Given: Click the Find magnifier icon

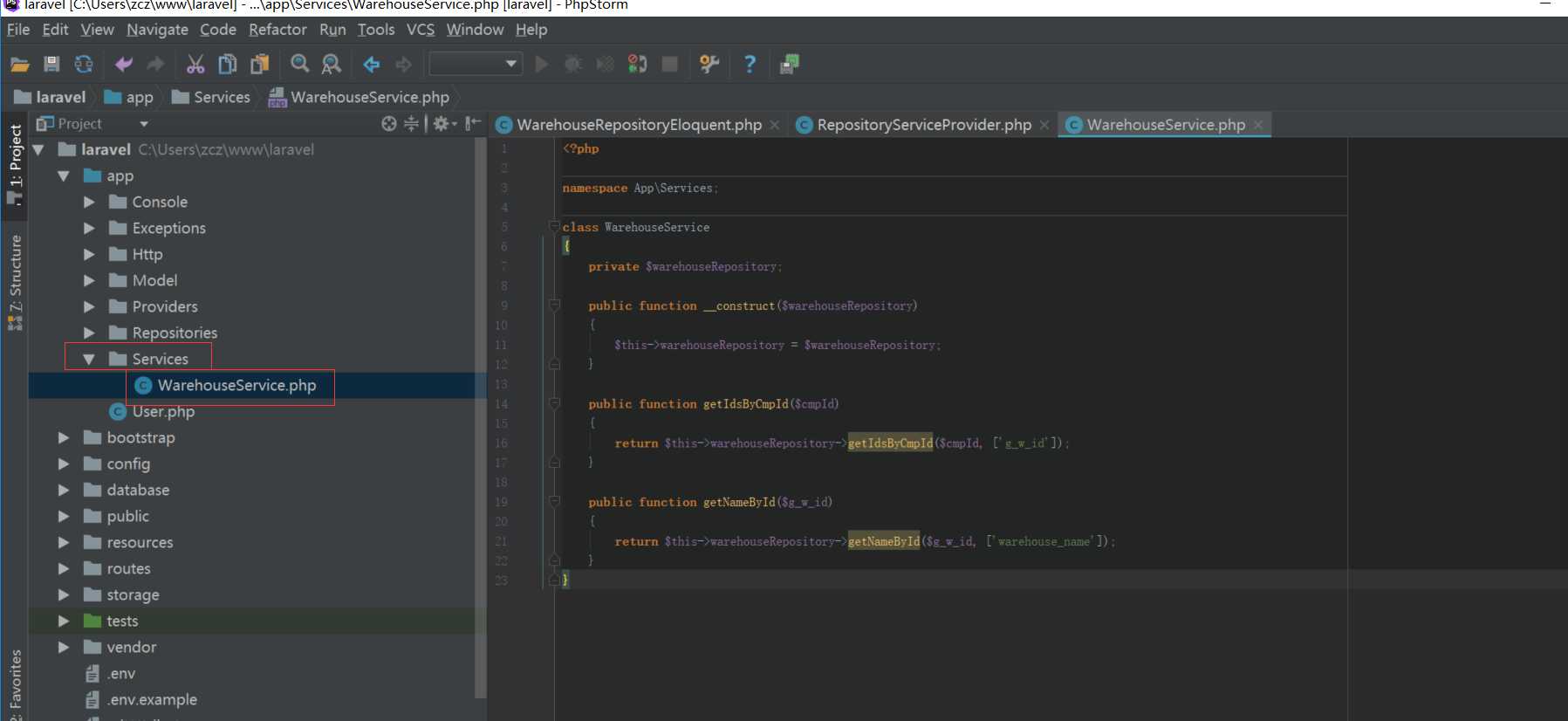Looking at the screenshot, I should click(x=299, y=64).
